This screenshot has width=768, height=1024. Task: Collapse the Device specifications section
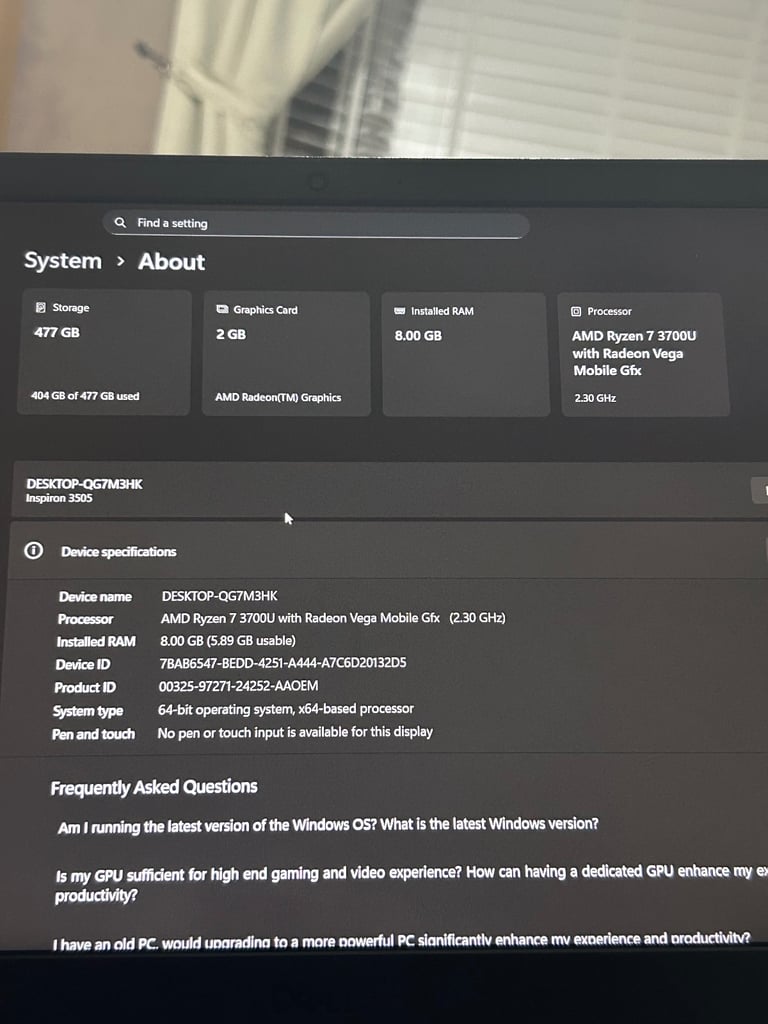(x=388, y=551)
